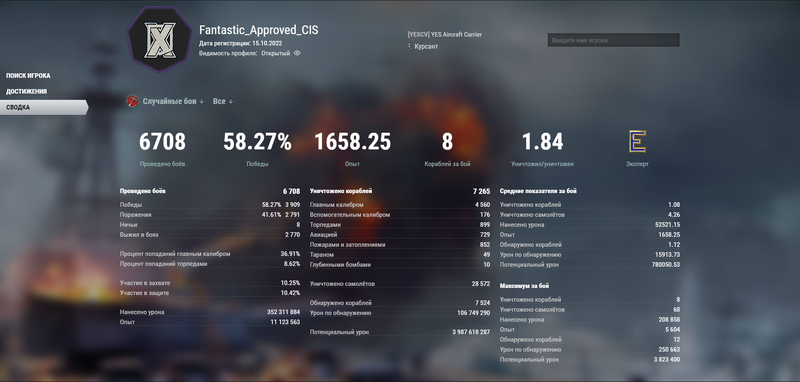Click the 15913.73 spotting damage value

pyautogui.click(x=669, y=254)
